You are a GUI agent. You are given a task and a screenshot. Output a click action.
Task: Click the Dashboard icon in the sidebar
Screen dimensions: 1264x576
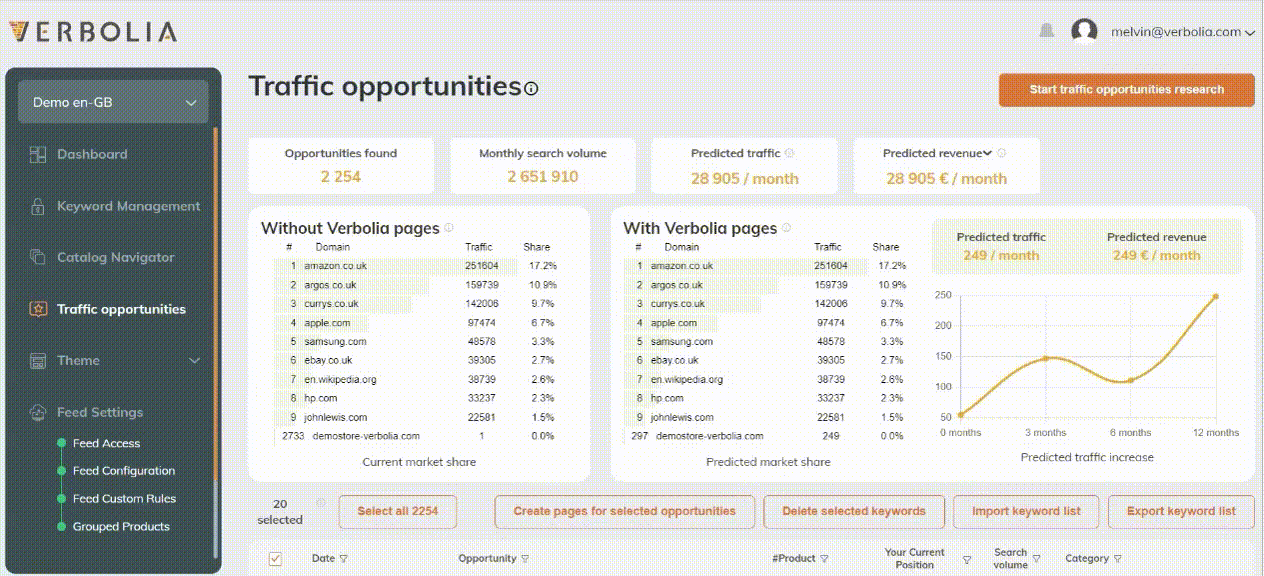click(x=38, y=154)
